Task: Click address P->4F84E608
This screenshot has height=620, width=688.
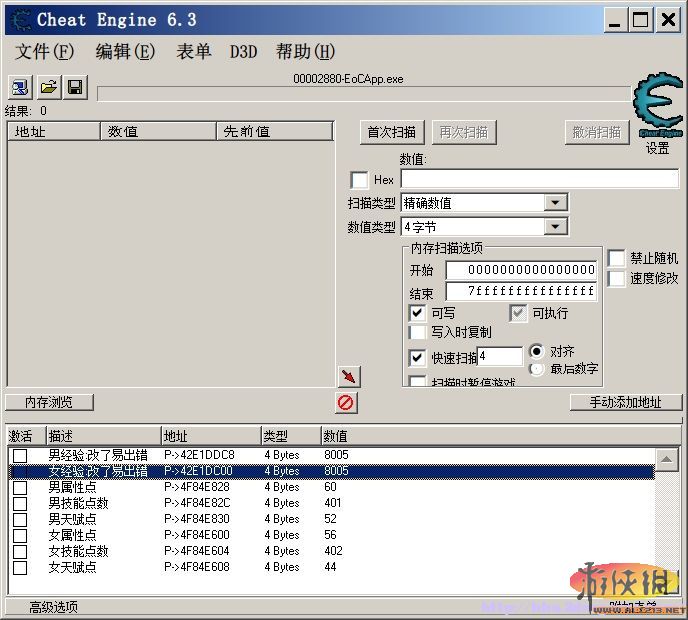Action: pos(197,567)
